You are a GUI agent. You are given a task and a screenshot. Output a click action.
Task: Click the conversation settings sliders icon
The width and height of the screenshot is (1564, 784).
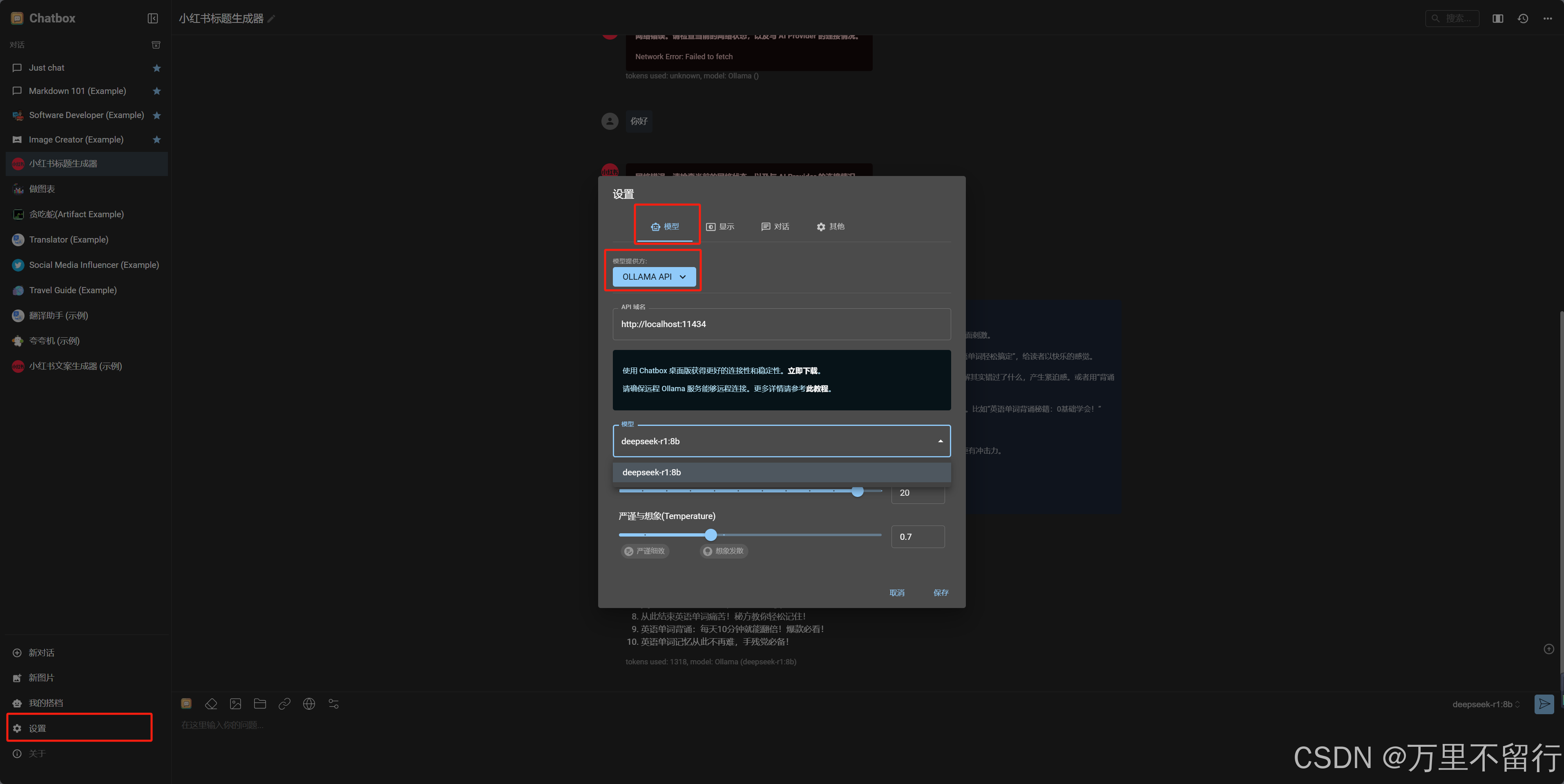333,704
